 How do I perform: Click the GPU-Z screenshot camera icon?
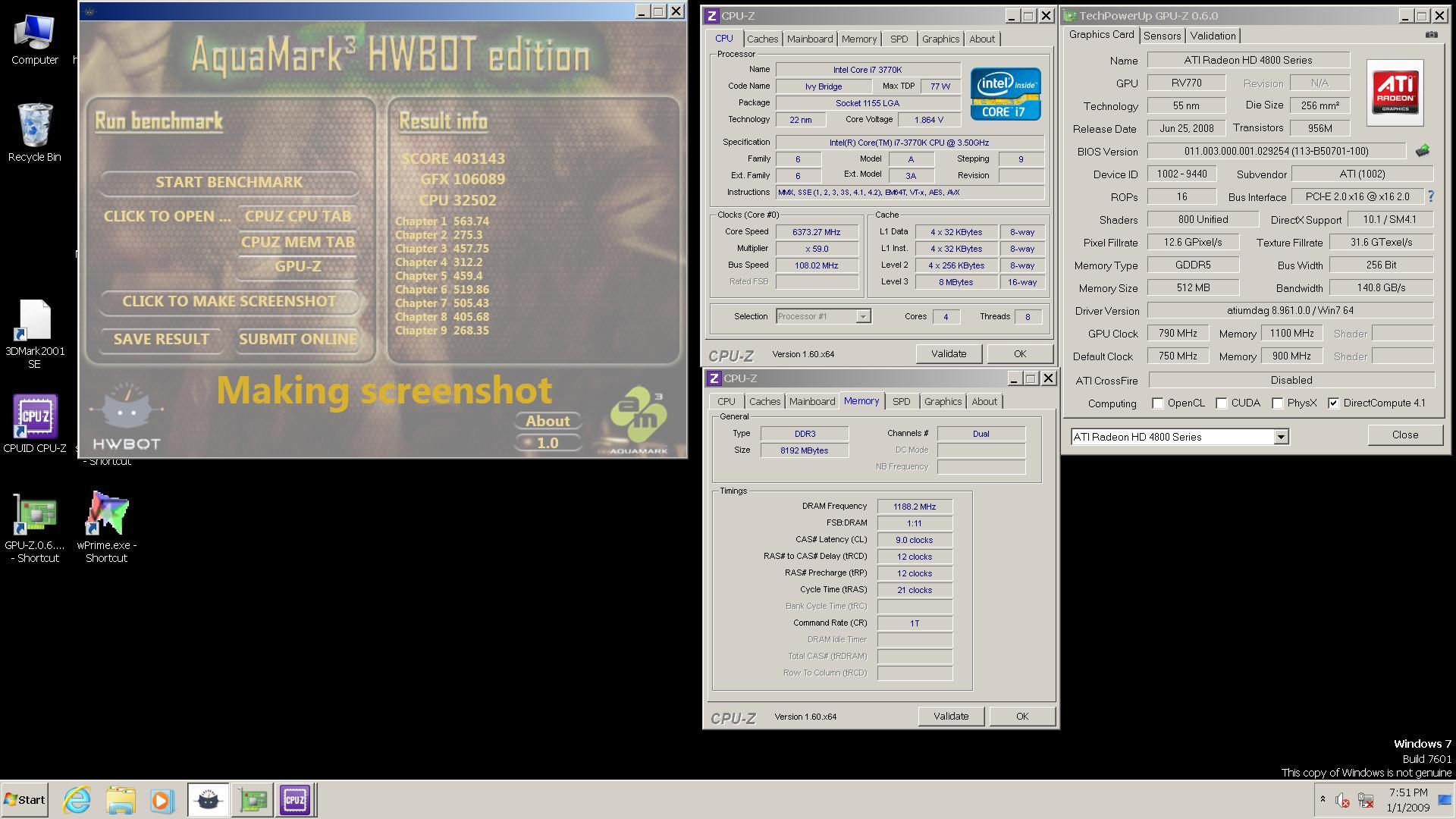tap(1431, 35)
